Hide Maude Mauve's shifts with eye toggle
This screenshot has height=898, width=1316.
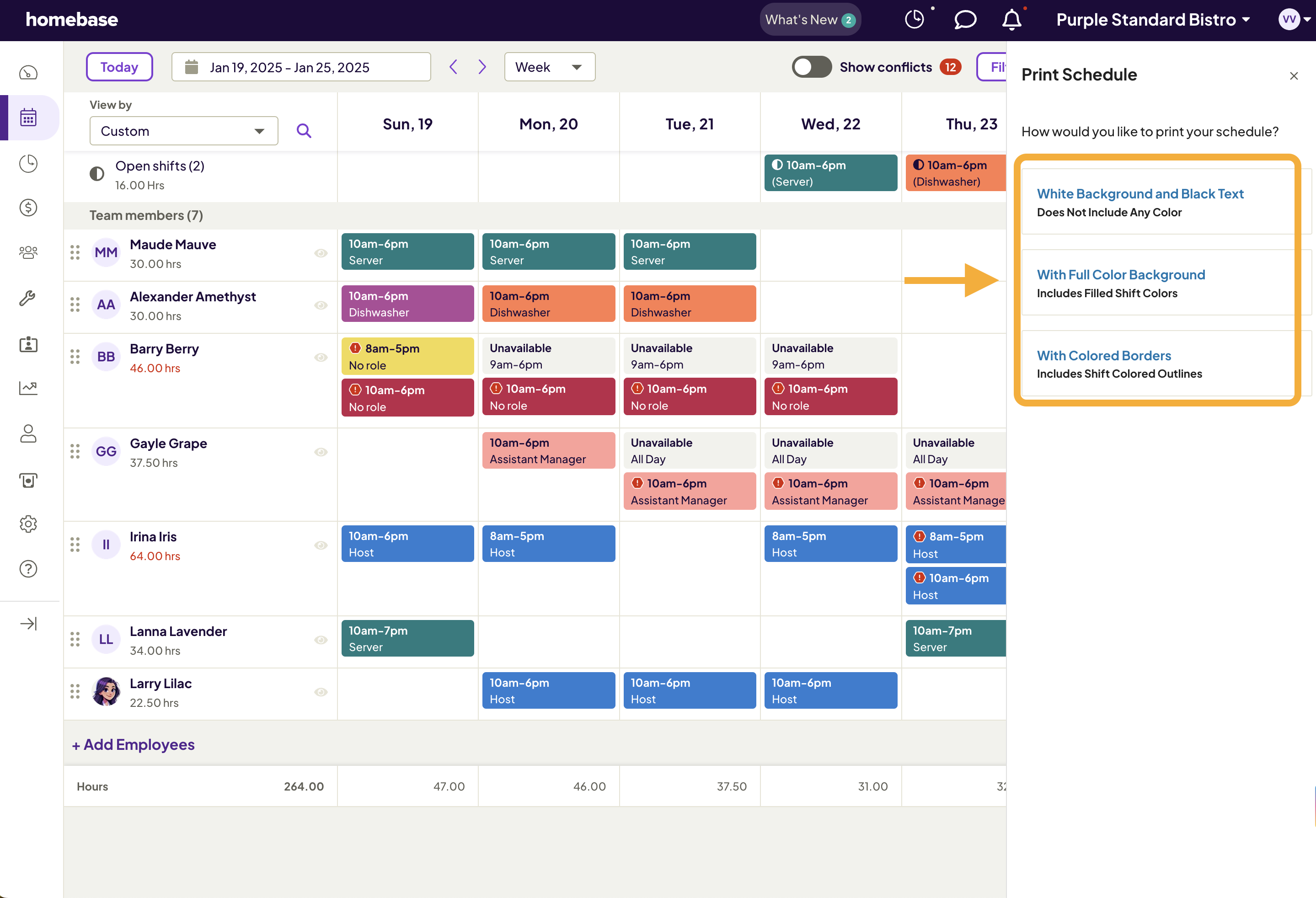tap(321, 254)
